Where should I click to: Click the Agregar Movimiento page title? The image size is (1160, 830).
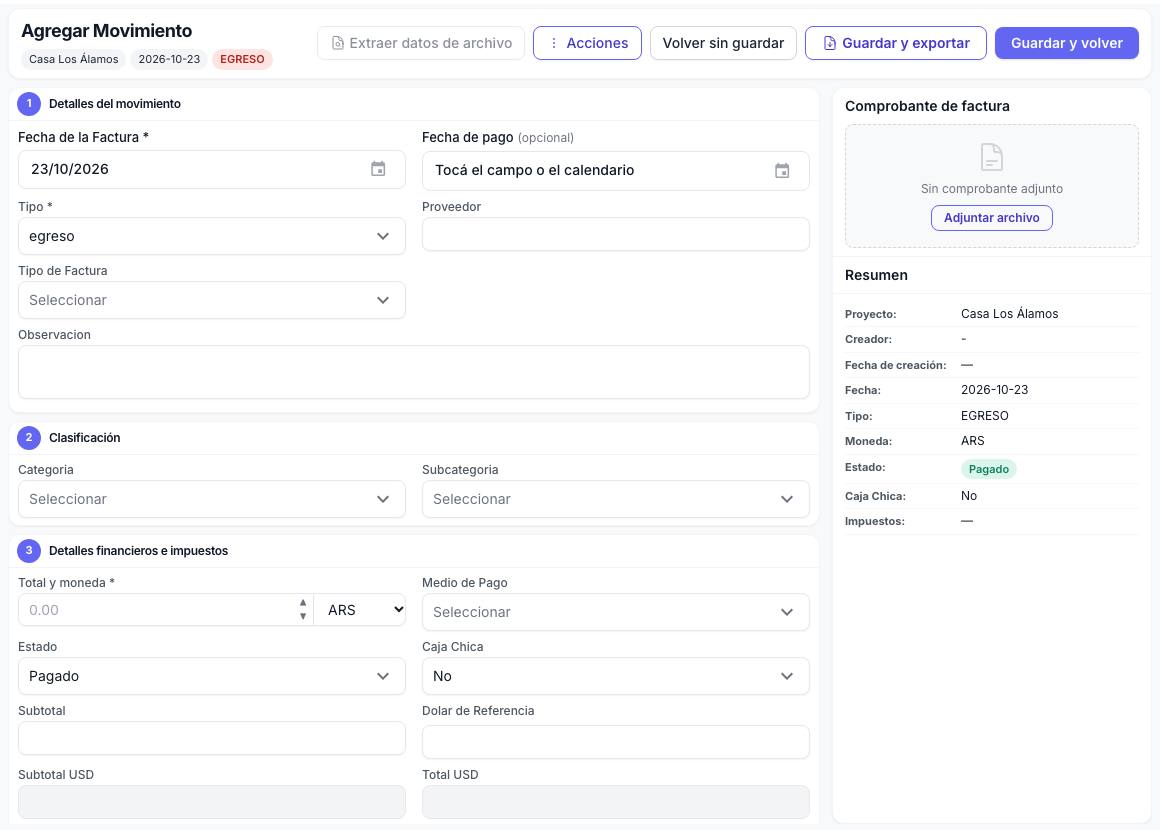pyautogui.click(x=107, y=31)
